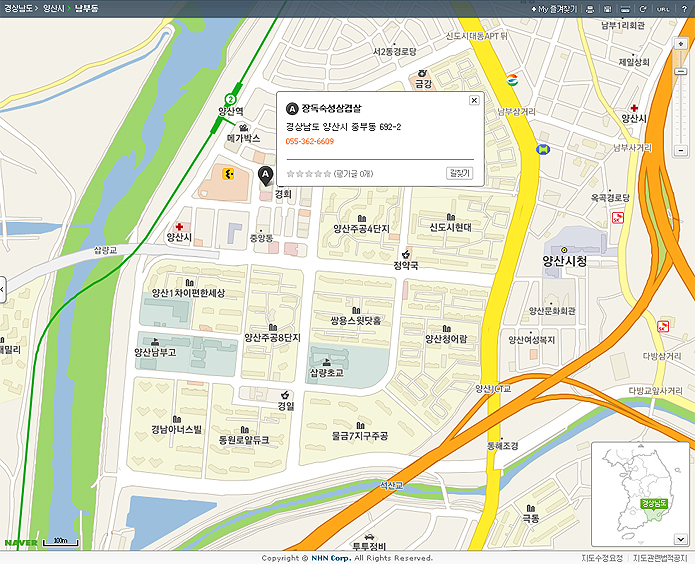The image size is (695, 564).
Task: Click the 양산시청 city hall marker
Action: [x=564, y=250]
